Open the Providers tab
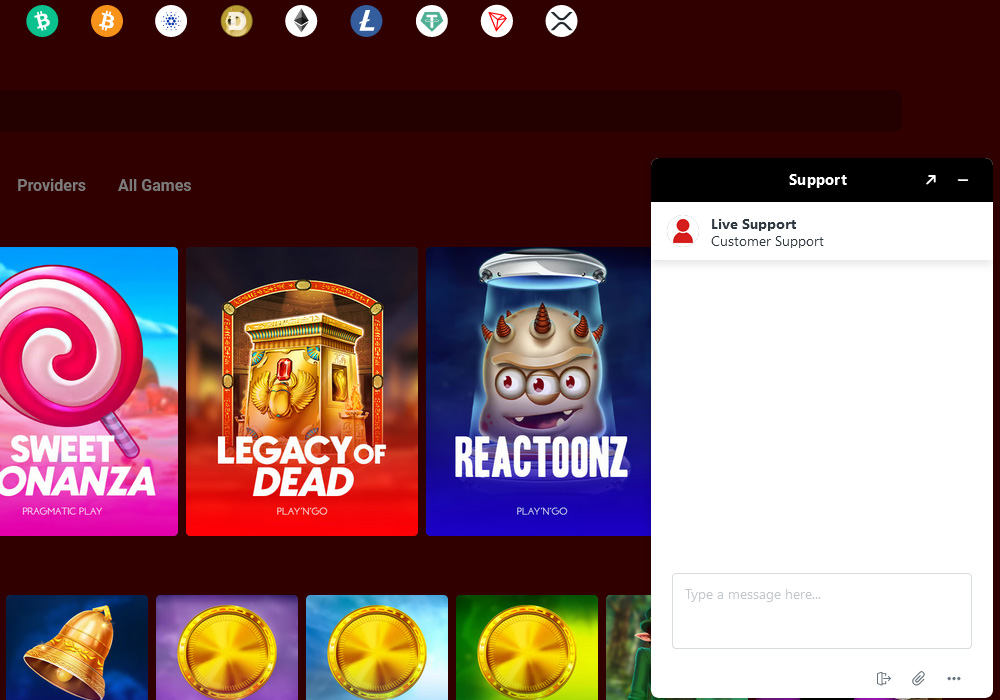The image size is (1000, 700). [x=51, y=186]
